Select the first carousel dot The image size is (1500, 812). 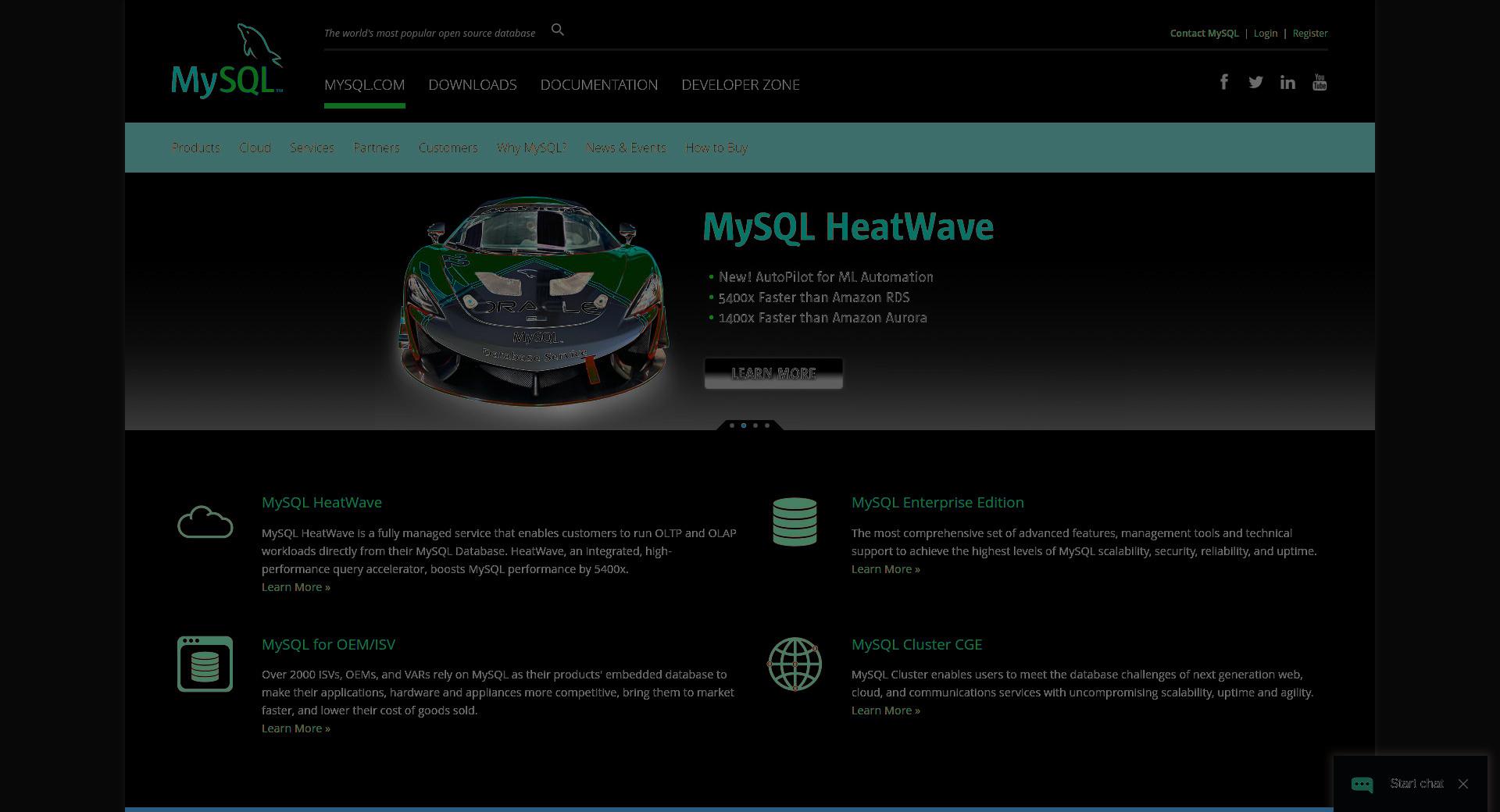(x=732, y=426)
